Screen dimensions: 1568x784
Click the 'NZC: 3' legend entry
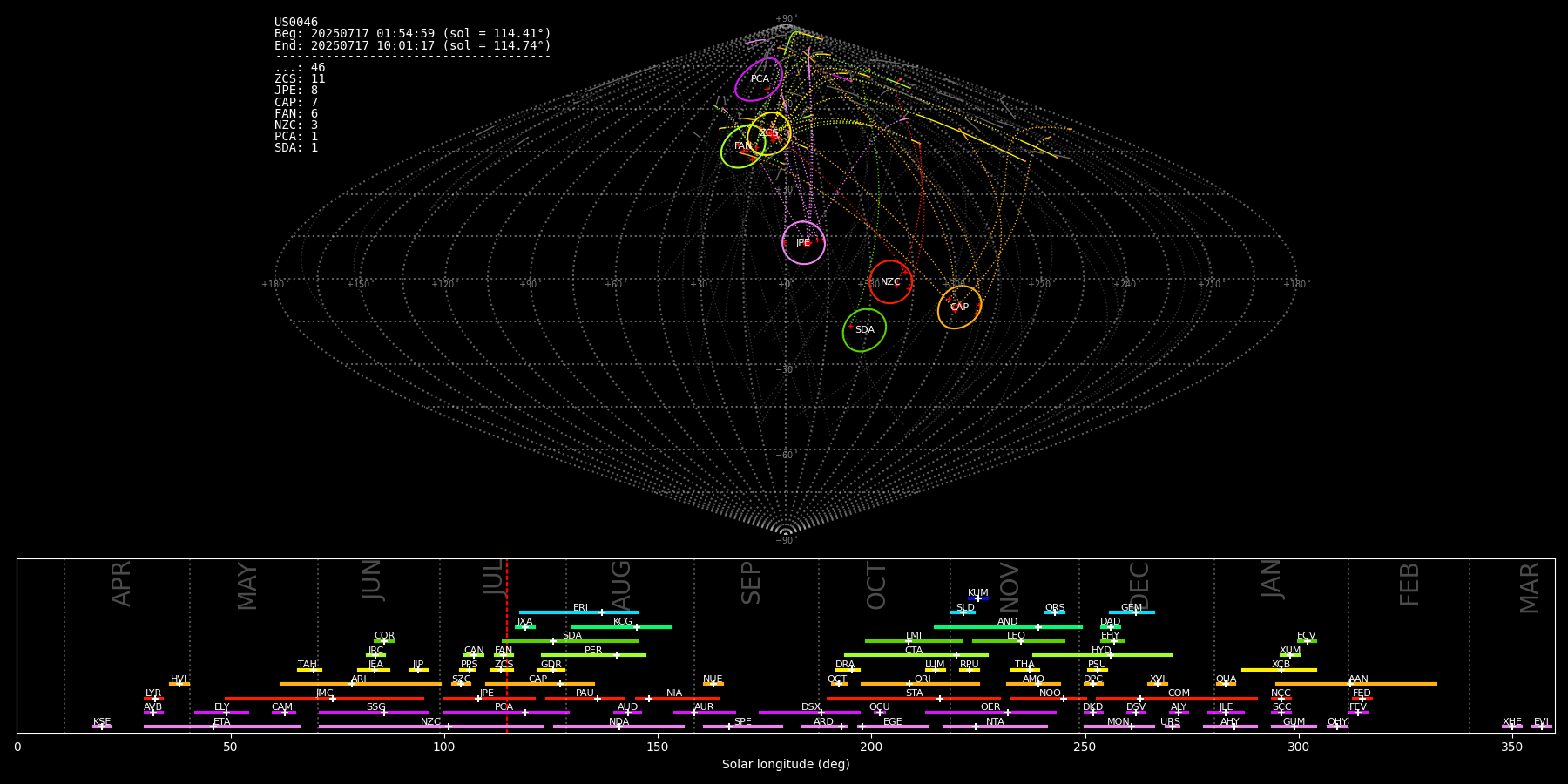[x=296, y=125]
